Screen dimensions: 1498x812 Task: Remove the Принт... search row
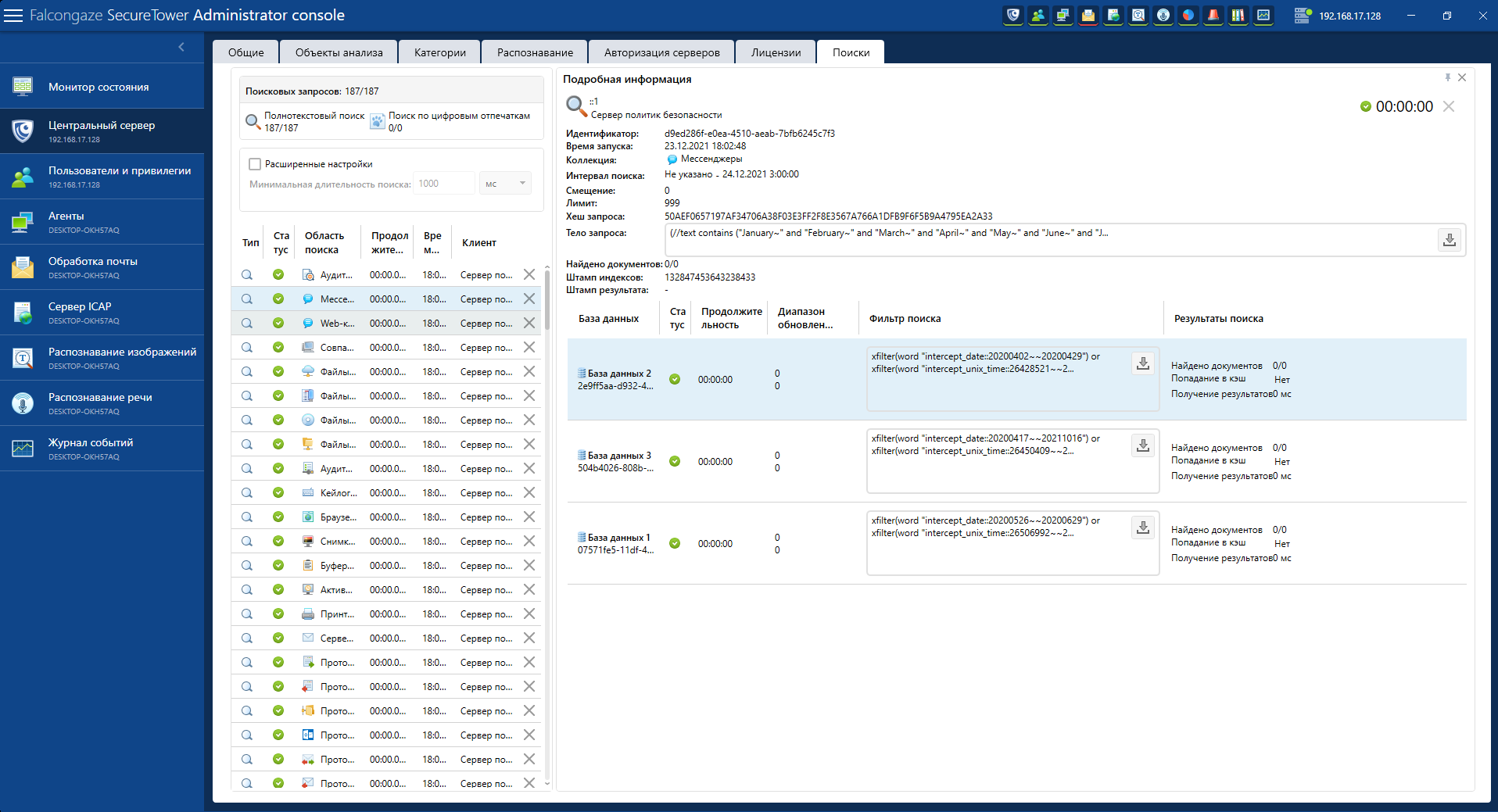[529, 613]
